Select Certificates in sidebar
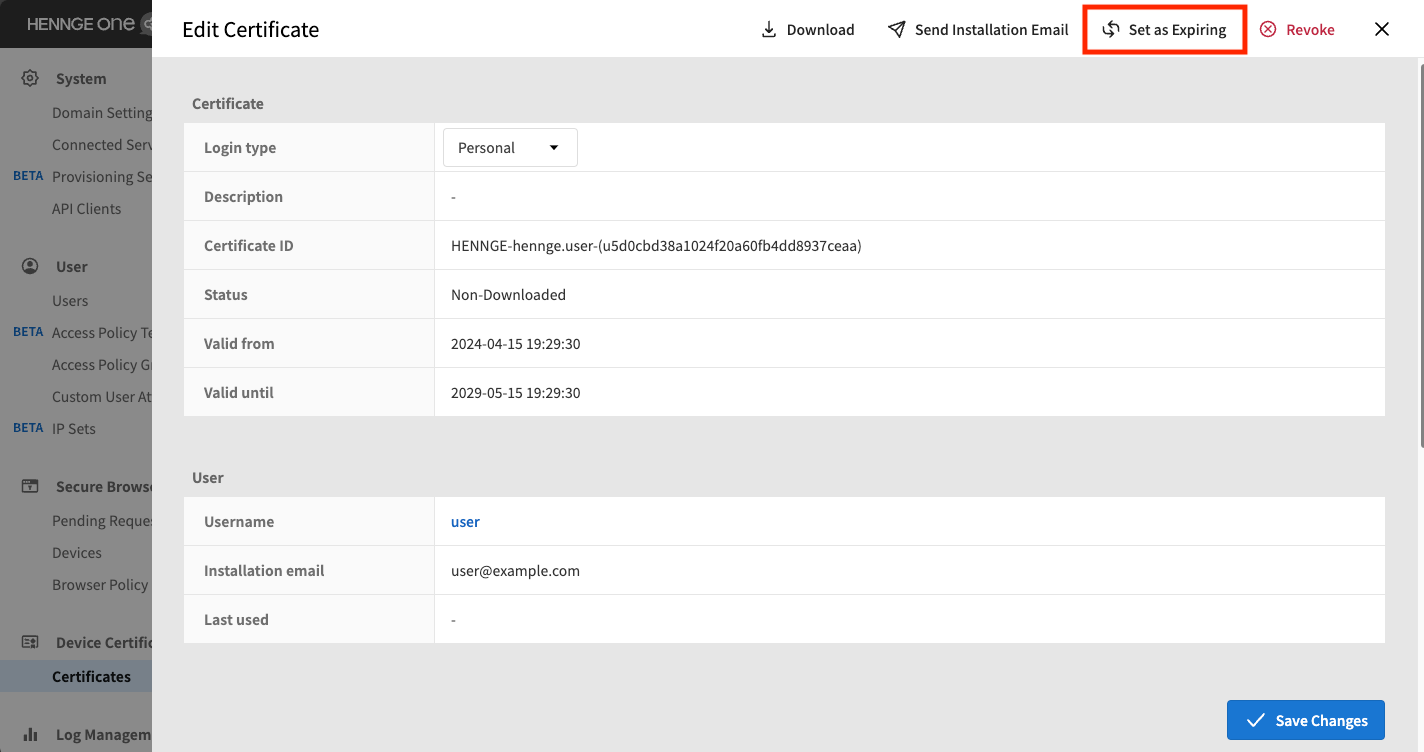Viewport: 1424px width, 752px height. pyautogui.click(x=76, y=676)
